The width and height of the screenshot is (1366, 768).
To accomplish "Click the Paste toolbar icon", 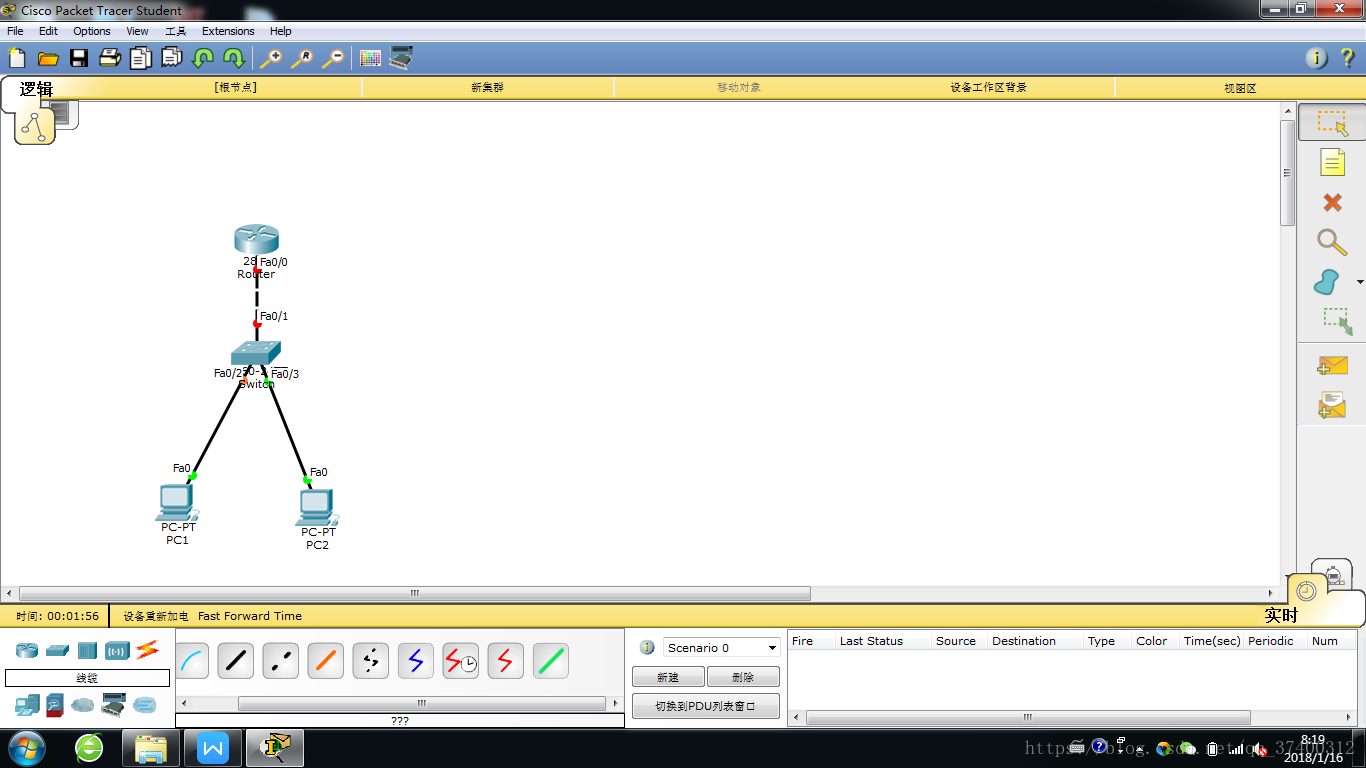I will click(172, 58).
